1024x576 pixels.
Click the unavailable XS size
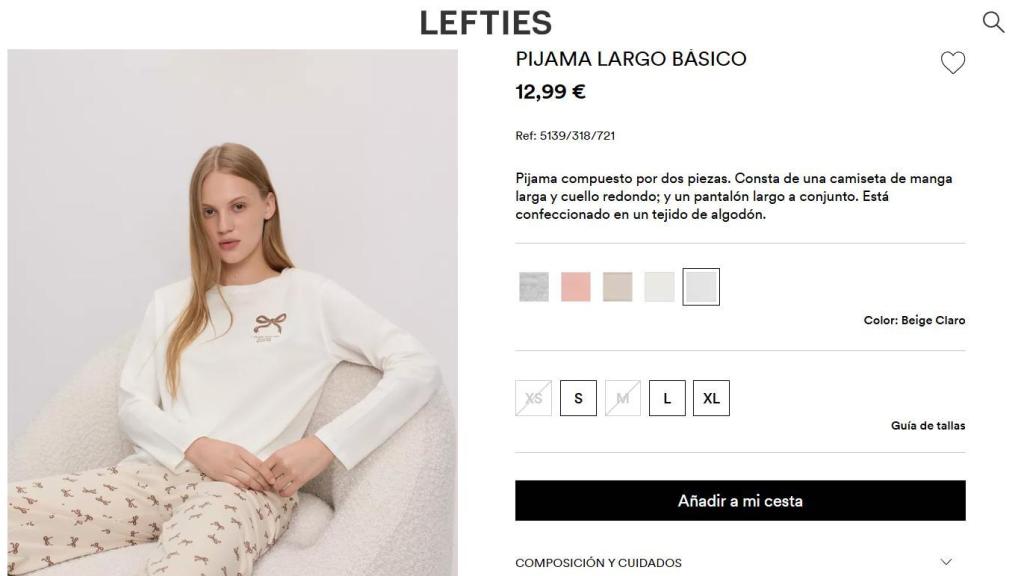point(533,397)
